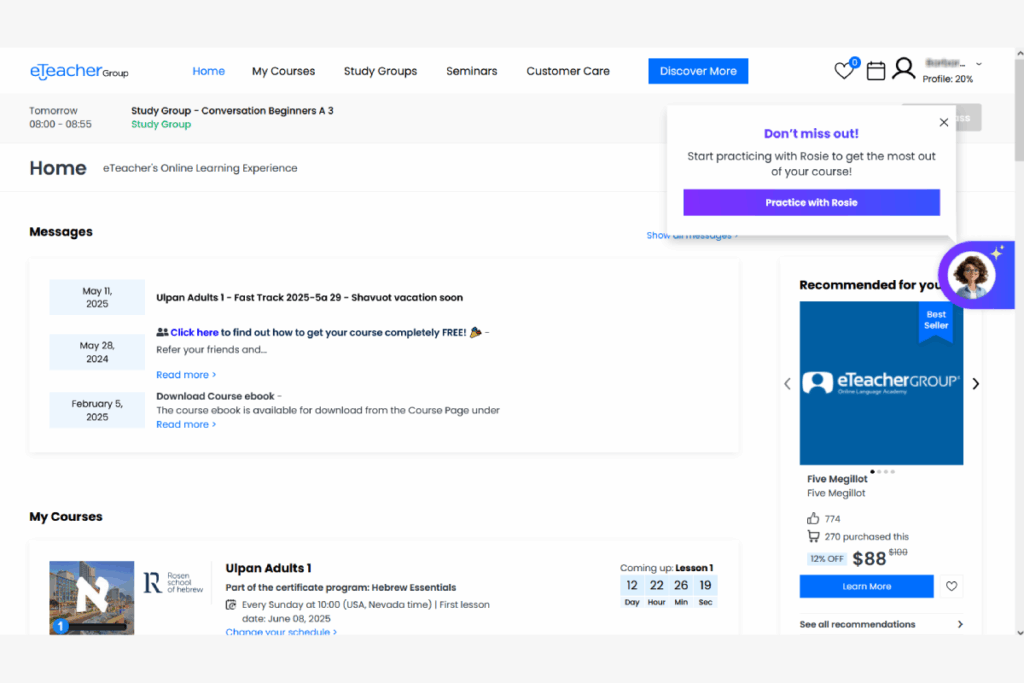The height and width of the screenshot is (683, 1024).
Task: Open the Five Megillot recommendation image
Action: 881,383
